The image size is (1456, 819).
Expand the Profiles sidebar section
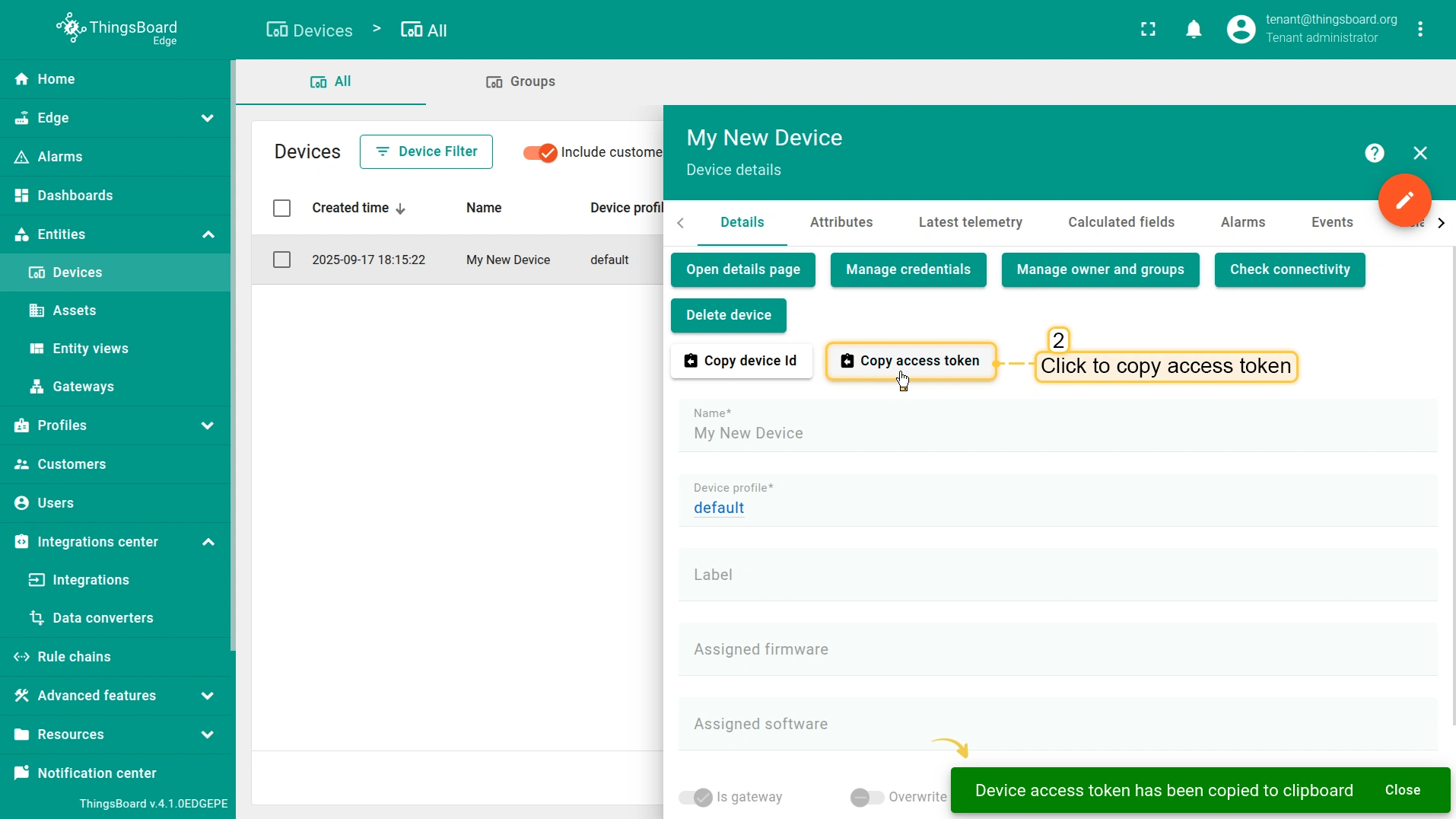point(207,425)
